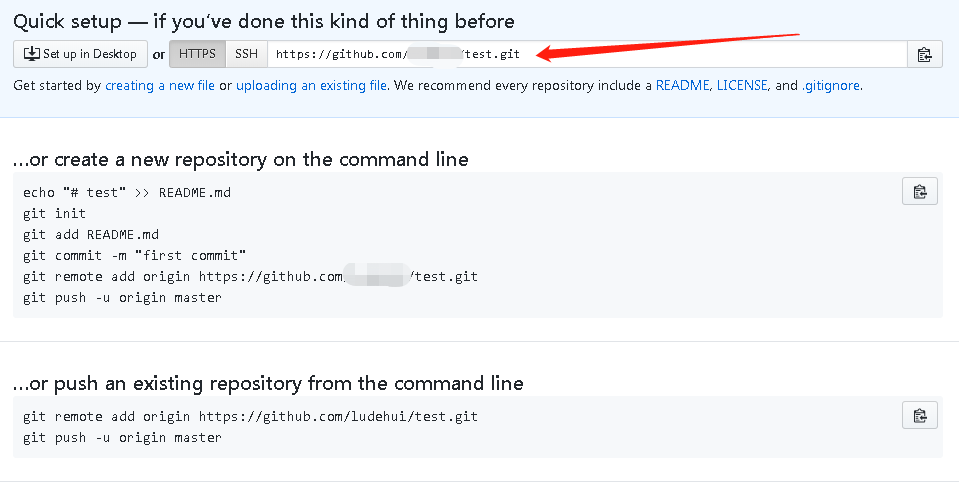Viewport: 959px width, 493px height.
Task: Follow the LICENSE link
Action: pyautogui.click(x=742, y=86)
